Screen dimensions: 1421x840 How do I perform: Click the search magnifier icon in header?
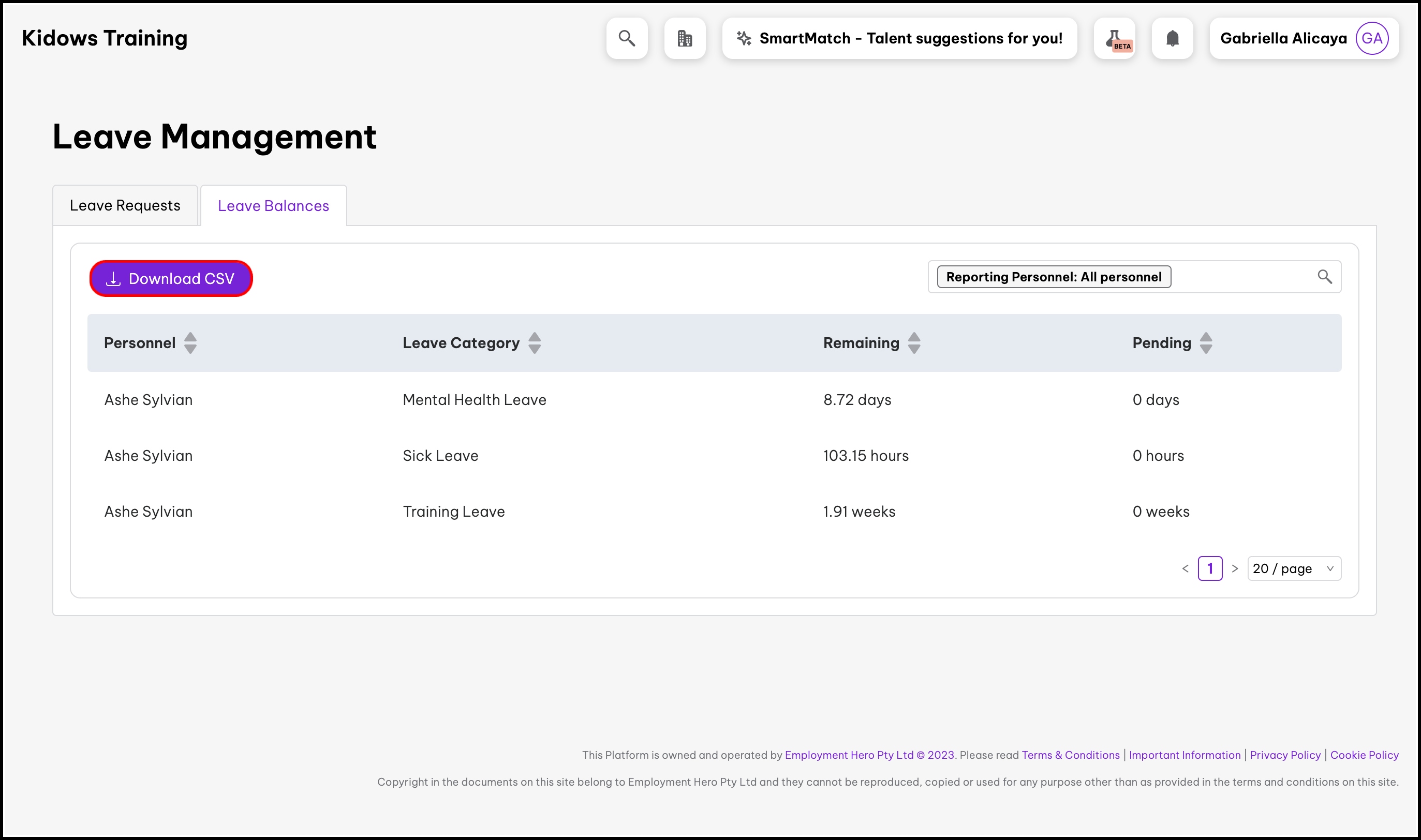[x=627, y=38]
